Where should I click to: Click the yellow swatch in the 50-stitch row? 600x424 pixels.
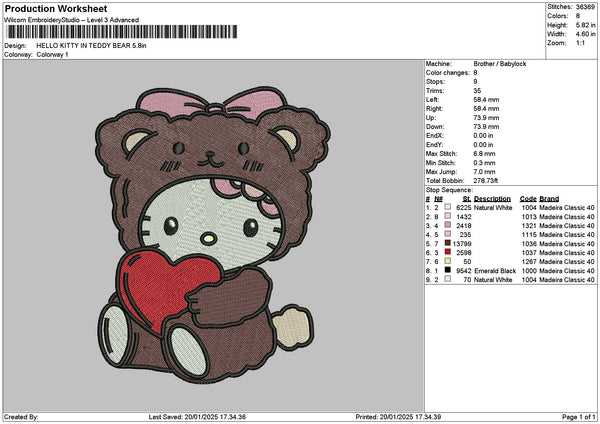pos(447,261)
